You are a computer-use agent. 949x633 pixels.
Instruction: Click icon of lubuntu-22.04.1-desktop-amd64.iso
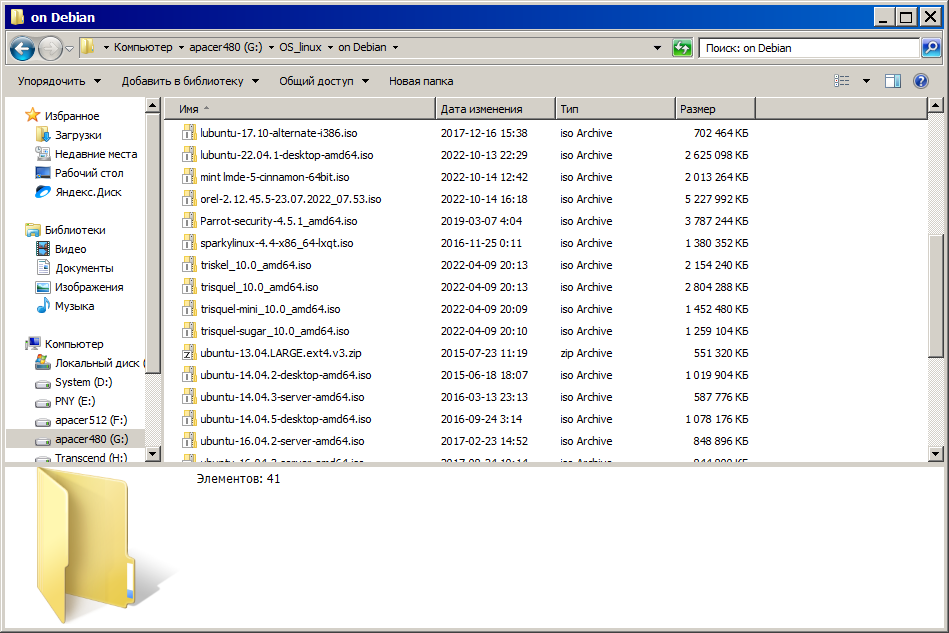(189, 155)
